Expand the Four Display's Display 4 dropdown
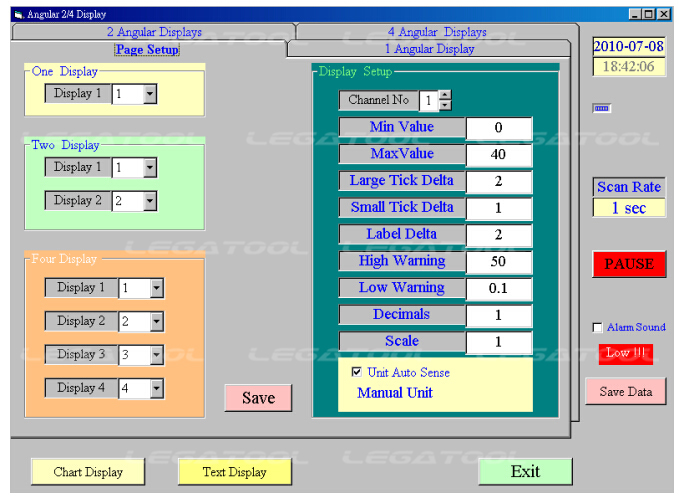 click(x=157, y=388)
